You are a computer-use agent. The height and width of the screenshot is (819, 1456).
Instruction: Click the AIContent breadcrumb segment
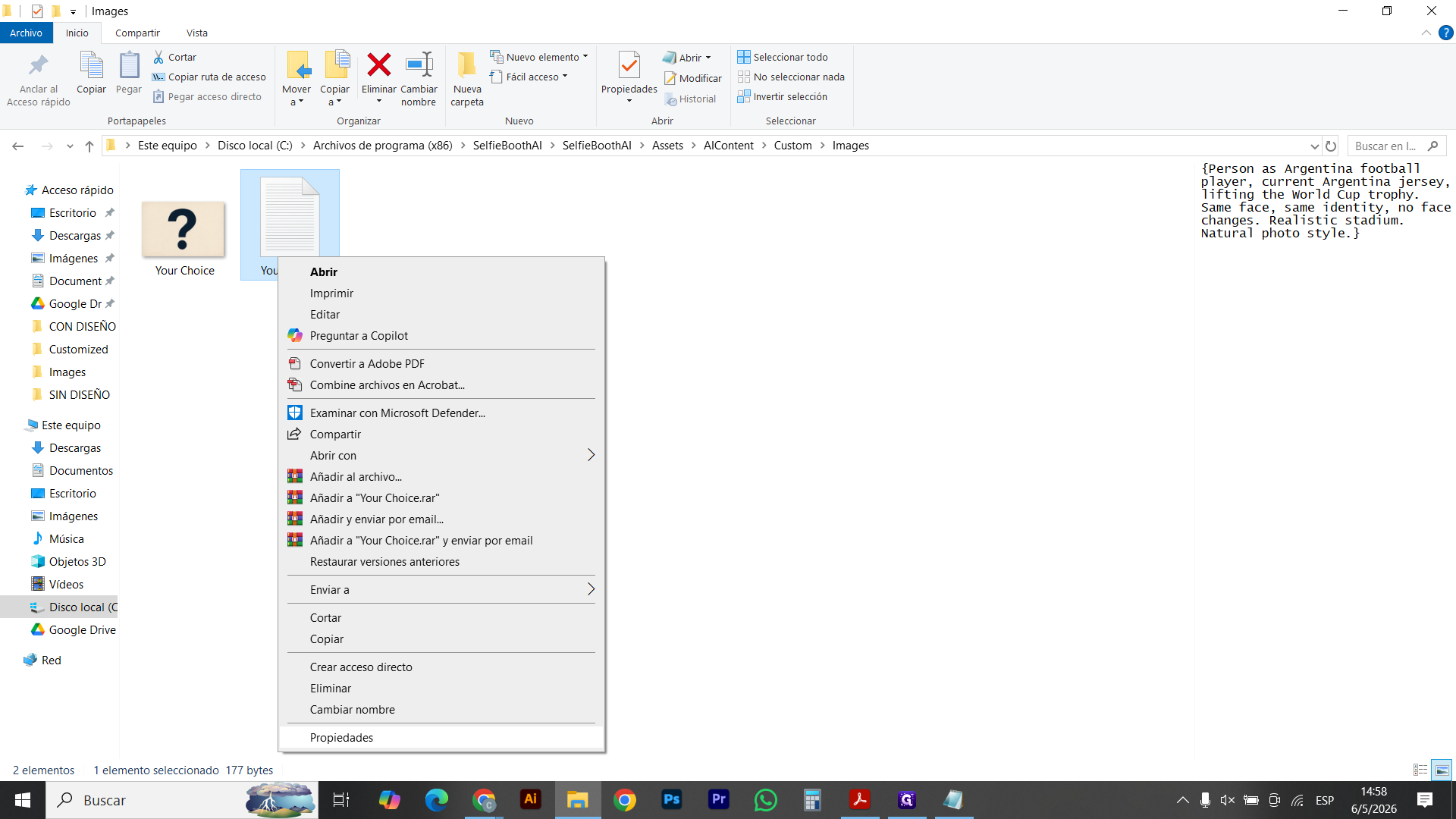tap(728, 146)
